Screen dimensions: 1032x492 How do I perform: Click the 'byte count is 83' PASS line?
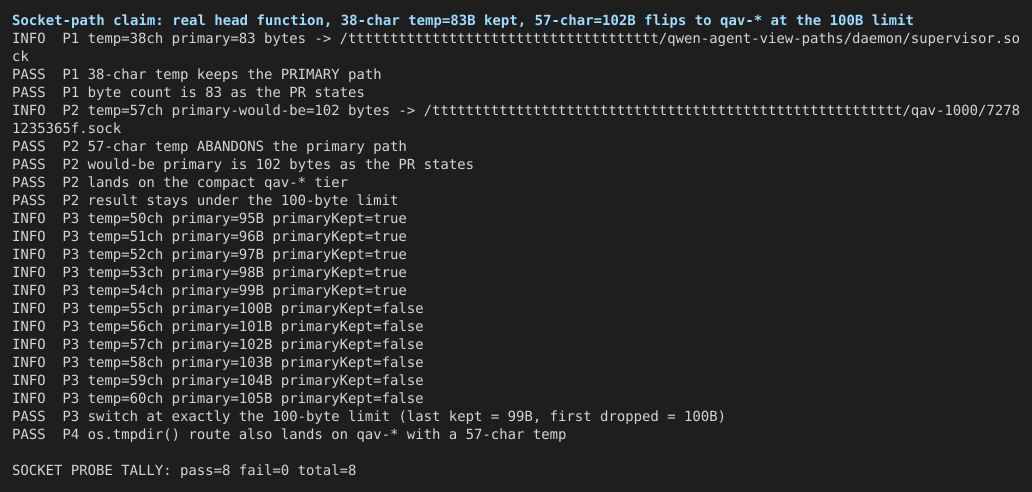(x=188, y=92)
